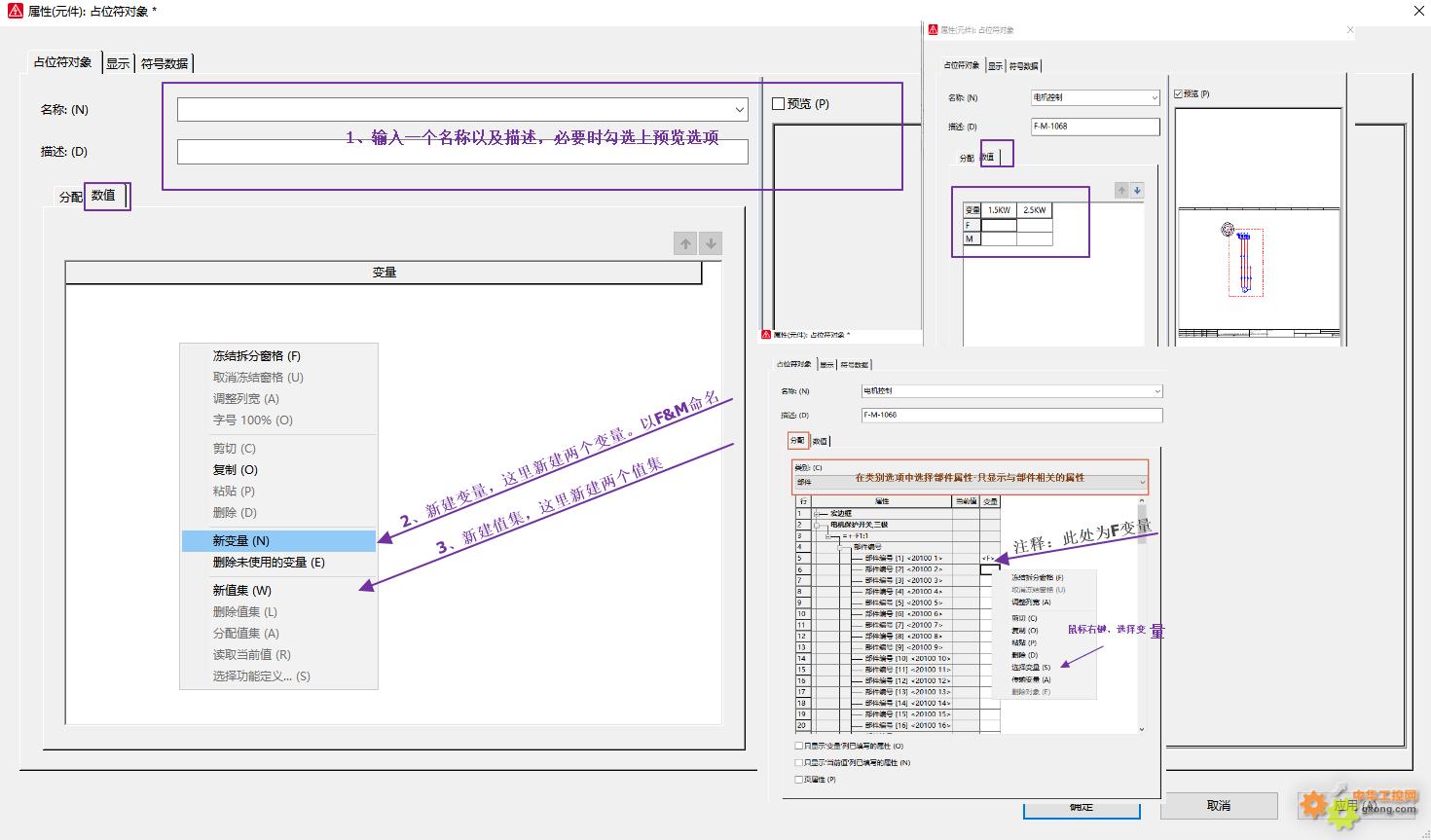Open 符号数据 tab in property-tree dialog
Viewport: 1431px width, 840px height.
[x=855, y=365]
